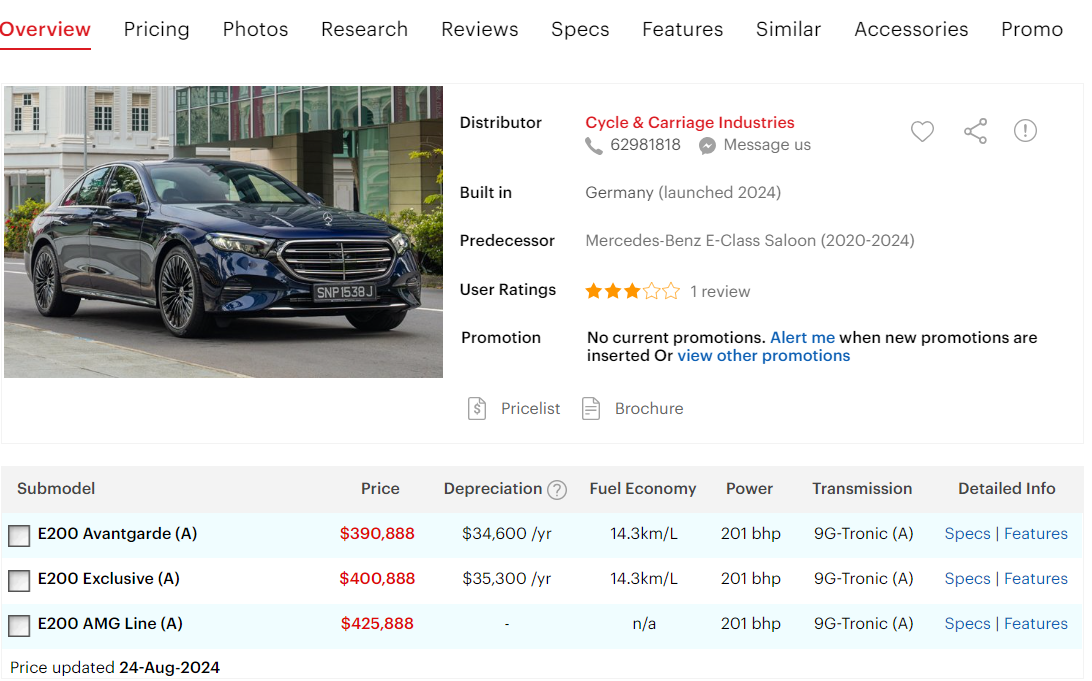Open the Research tab
1092x681 pixels.
click(364, 29)
